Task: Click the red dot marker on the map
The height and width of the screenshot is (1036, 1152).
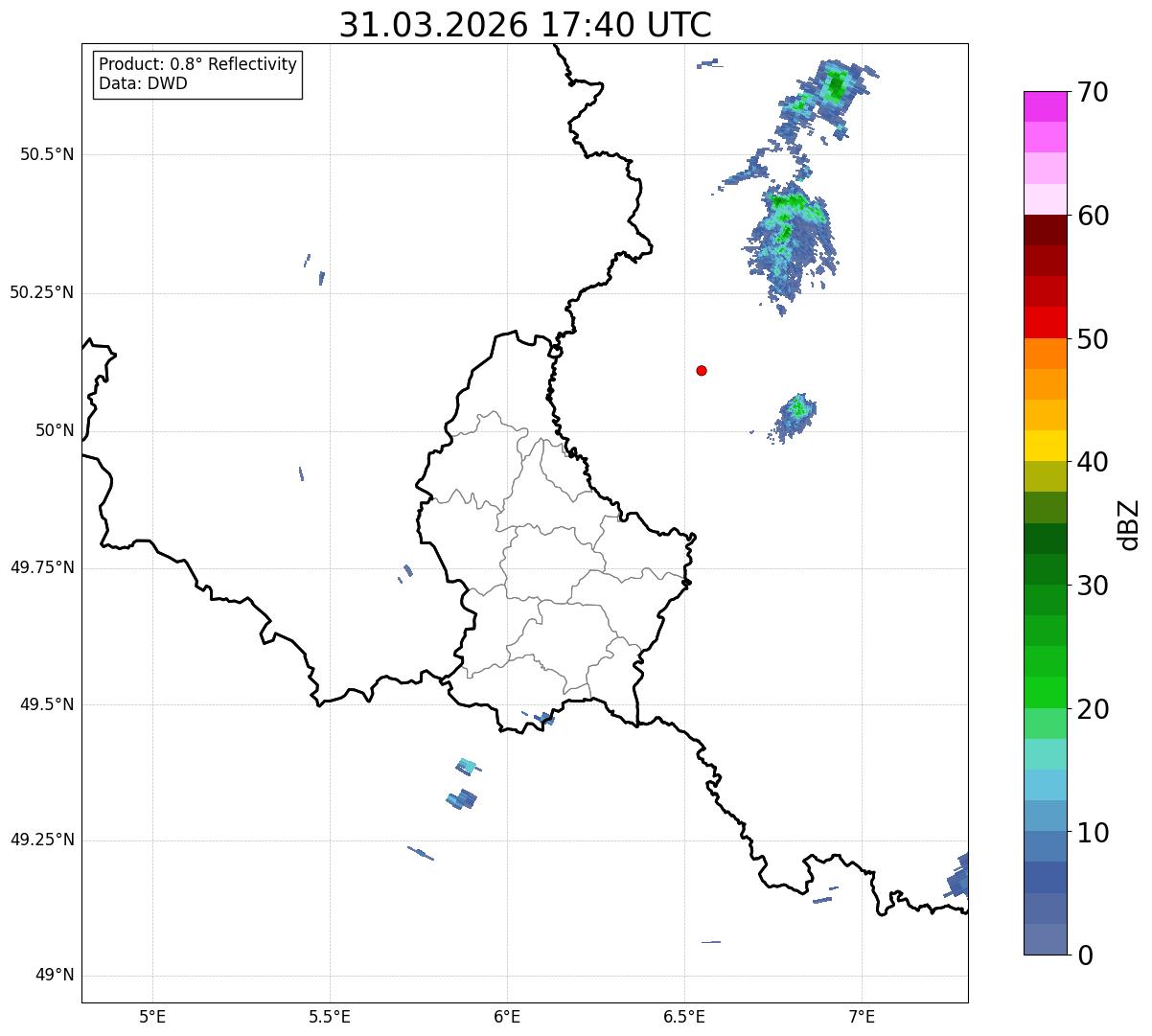Action: [x=702, y=371]
